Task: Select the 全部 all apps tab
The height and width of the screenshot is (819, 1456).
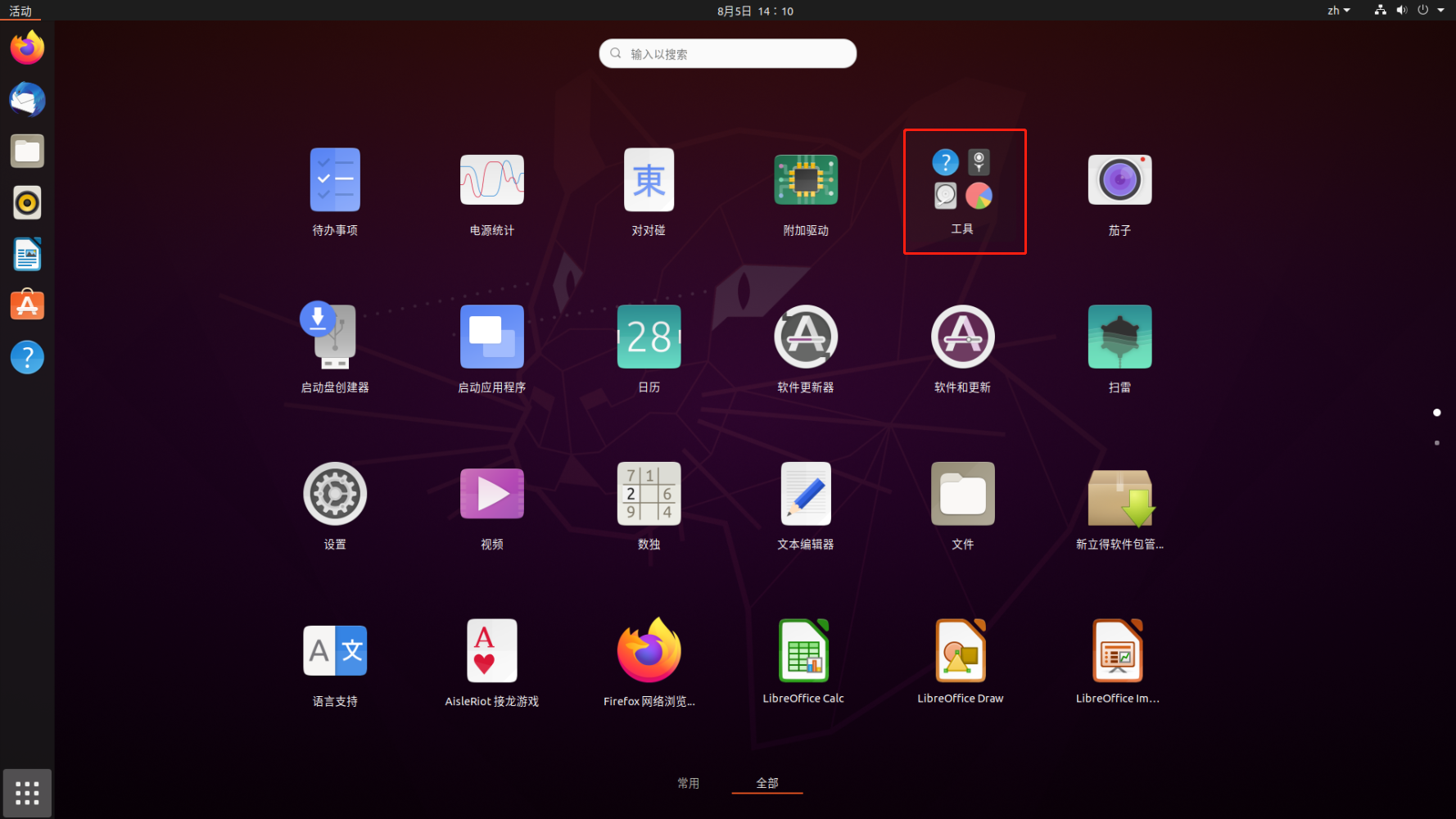Action: pos(767,783)
